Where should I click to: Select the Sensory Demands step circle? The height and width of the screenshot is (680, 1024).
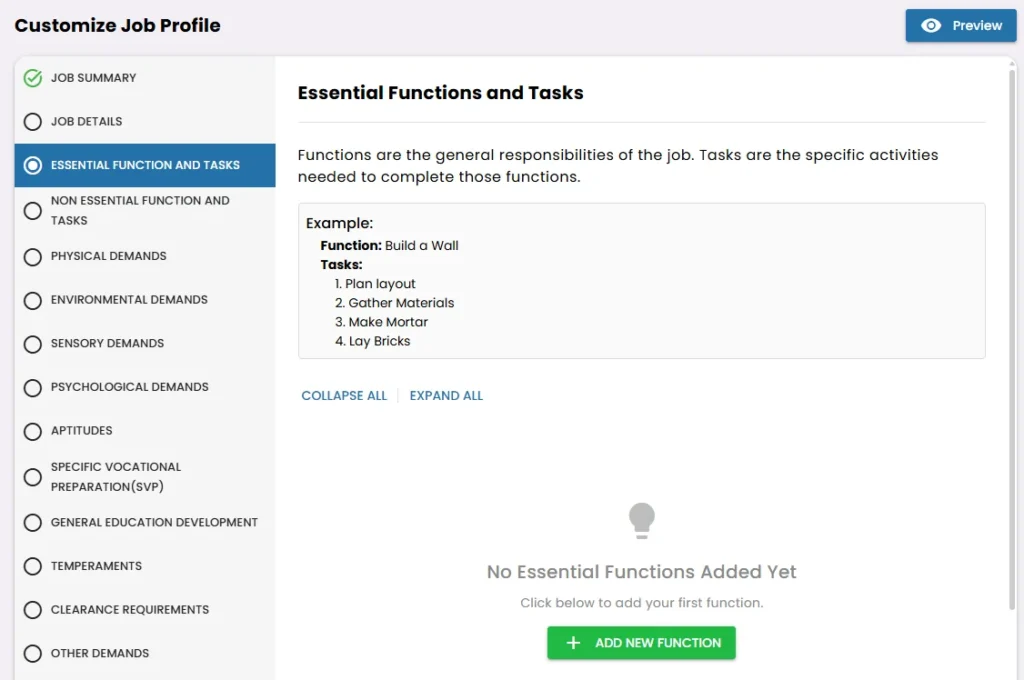(x=32, y=343)
